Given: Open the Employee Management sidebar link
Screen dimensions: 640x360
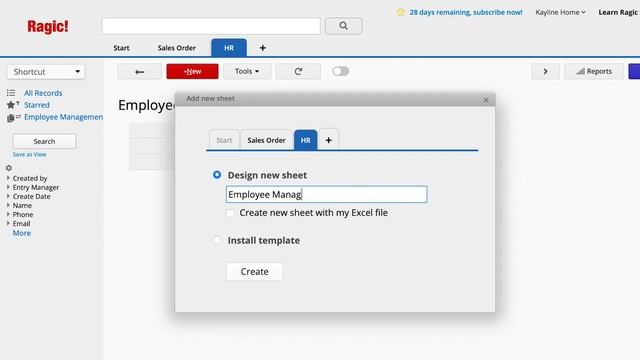Looking at the screenshot, I should (x=63, y=117).
